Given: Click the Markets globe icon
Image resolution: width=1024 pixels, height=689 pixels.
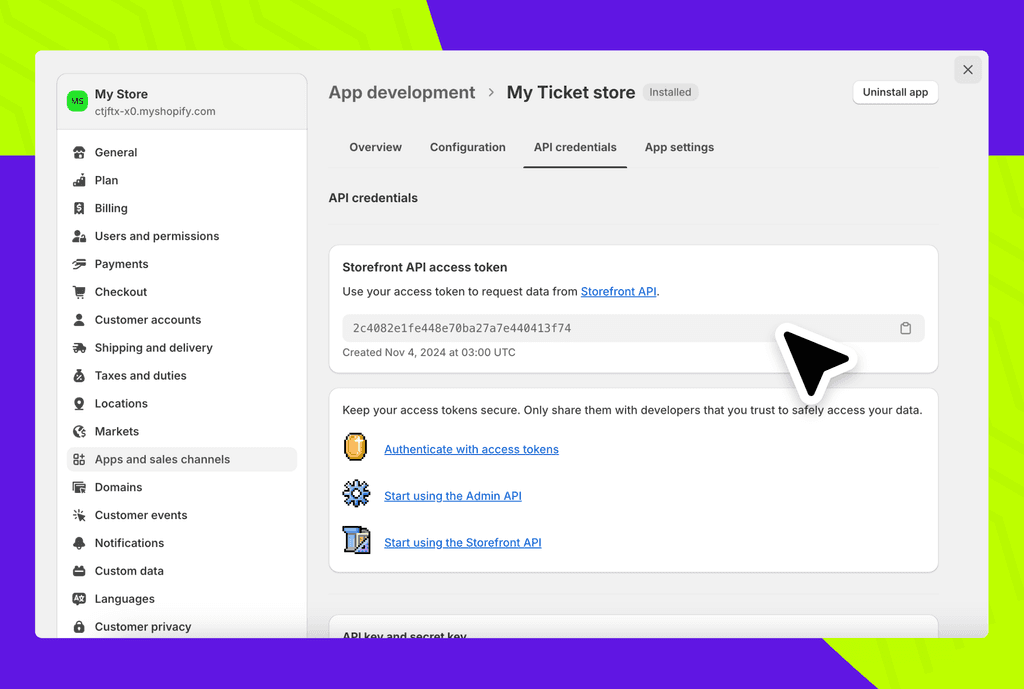Looking at the screenshot, I should coord(78,431).
